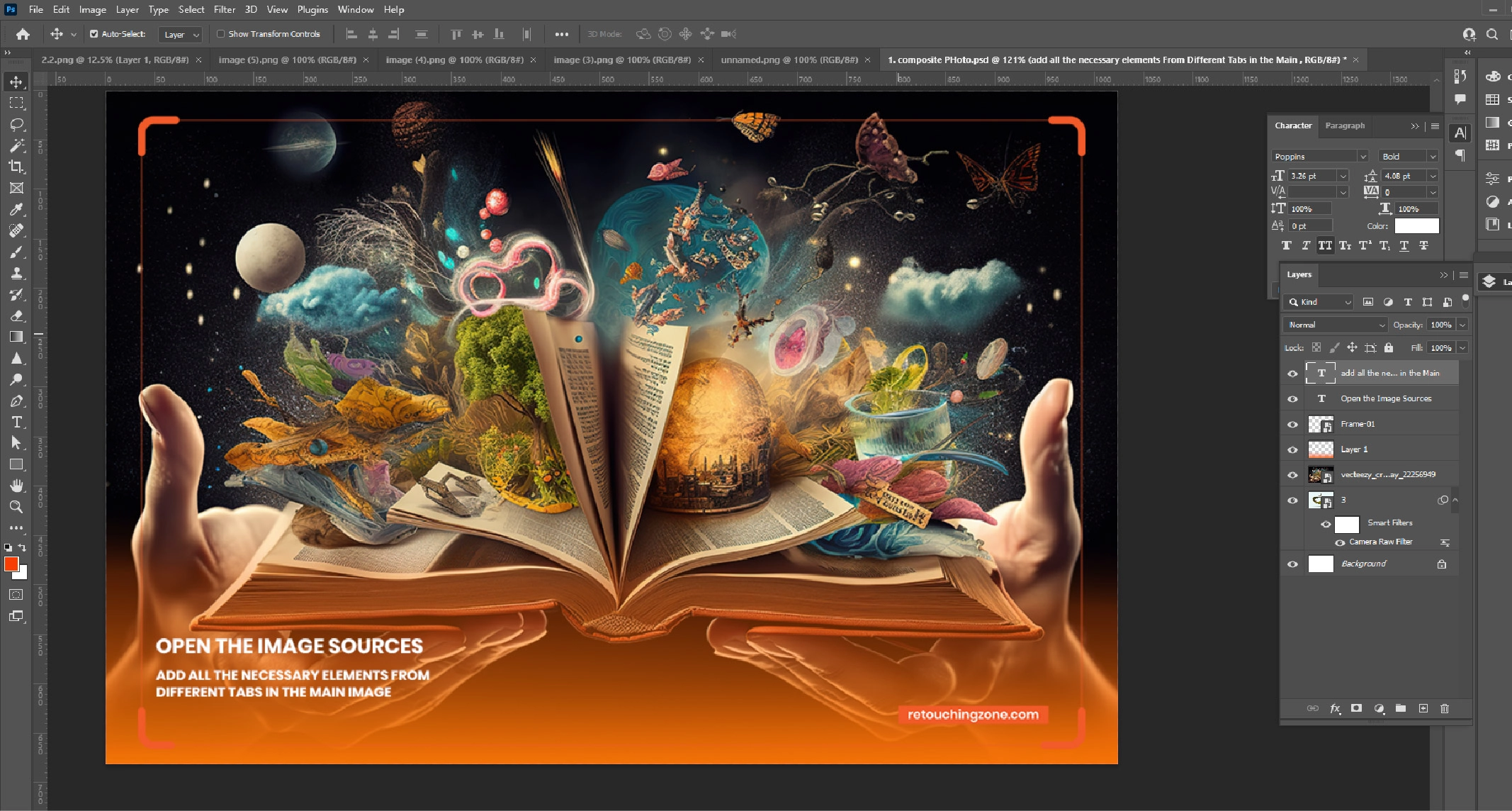Select the Pen tool
1512x811 pixels.
(16, 401)
